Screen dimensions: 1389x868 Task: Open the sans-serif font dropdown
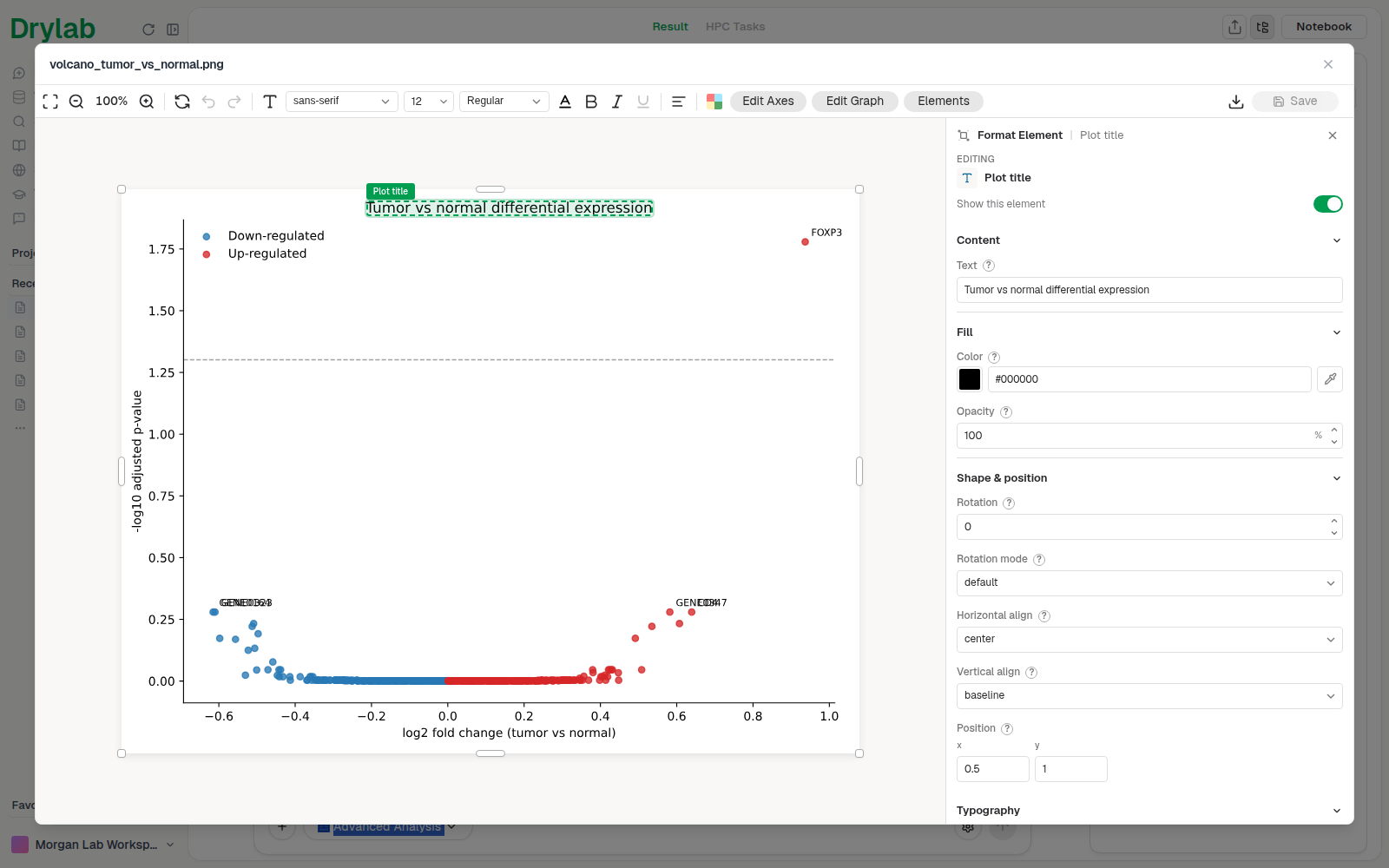342,102
